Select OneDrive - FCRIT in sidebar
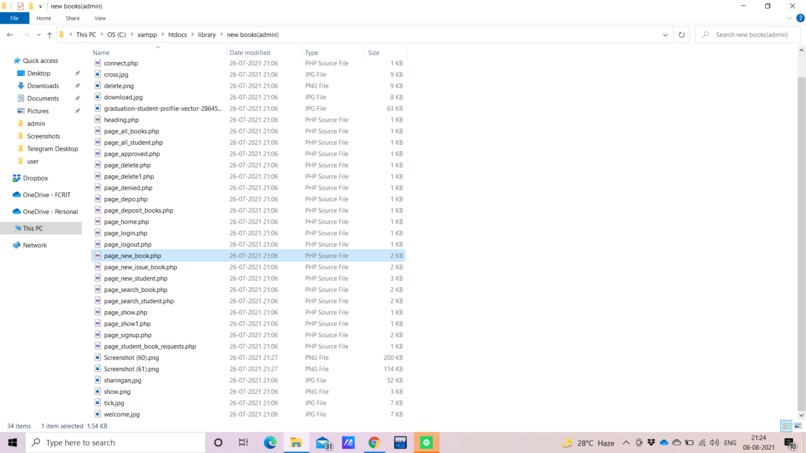The width and height of the screenshot is (806, 453). (46, 195)
